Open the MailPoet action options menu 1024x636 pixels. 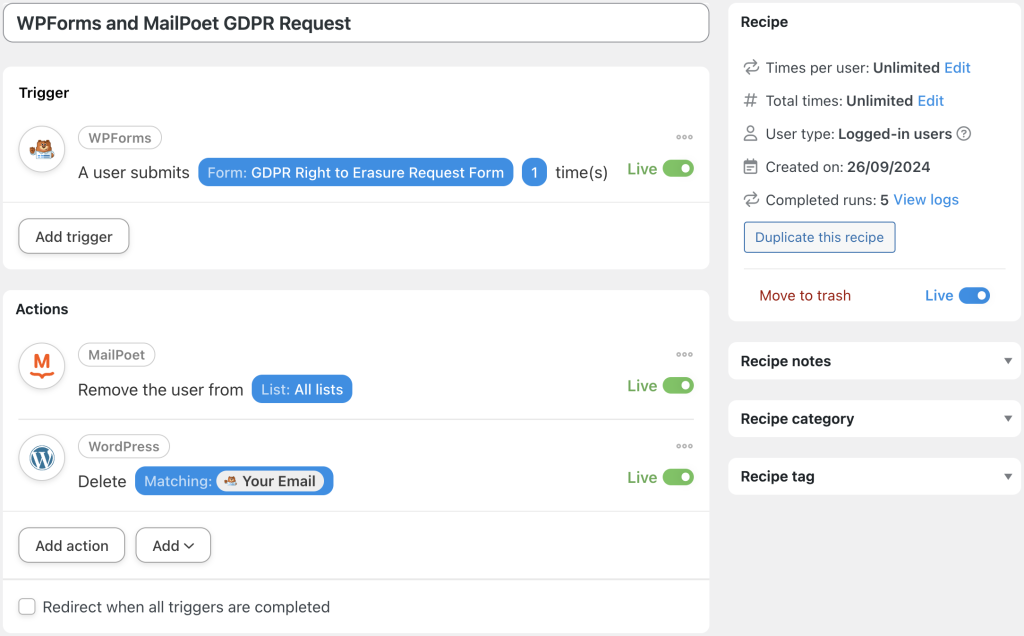(x=684, y=354)
